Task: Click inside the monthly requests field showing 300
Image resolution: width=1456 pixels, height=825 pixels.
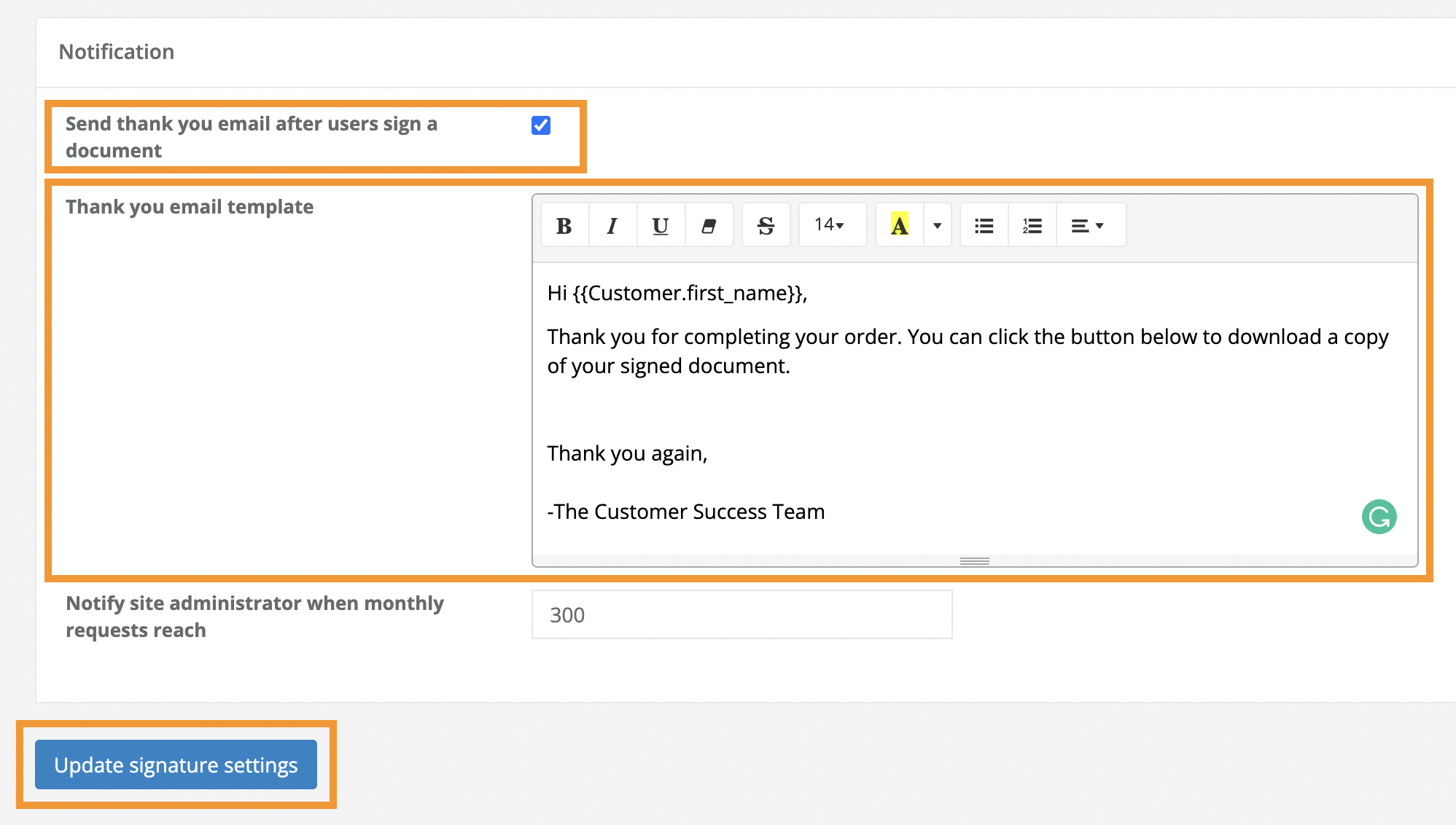Action: [x=741, y=614]
